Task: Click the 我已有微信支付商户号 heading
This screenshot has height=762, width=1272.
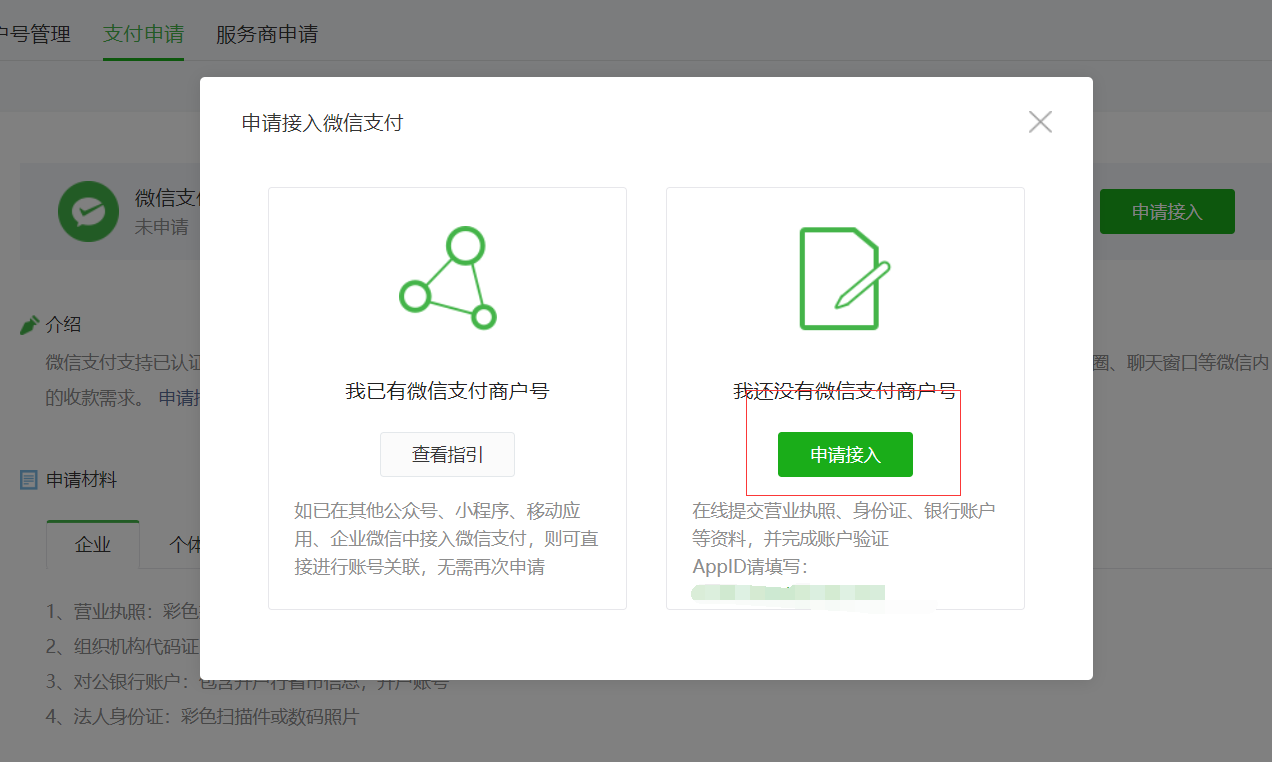Action: click(x=447, y=391)
